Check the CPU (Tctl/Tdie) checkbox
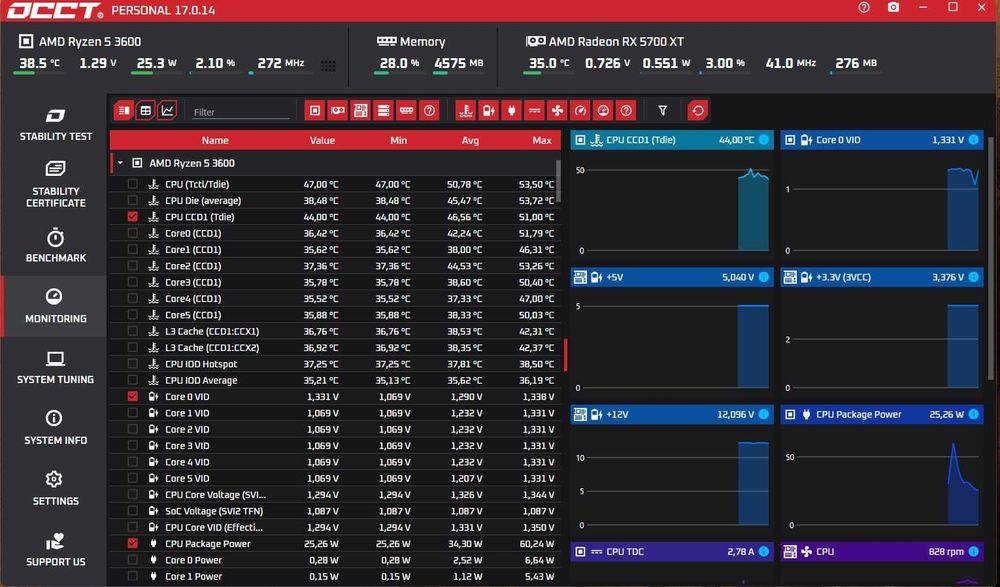 (x=132, y=184)
